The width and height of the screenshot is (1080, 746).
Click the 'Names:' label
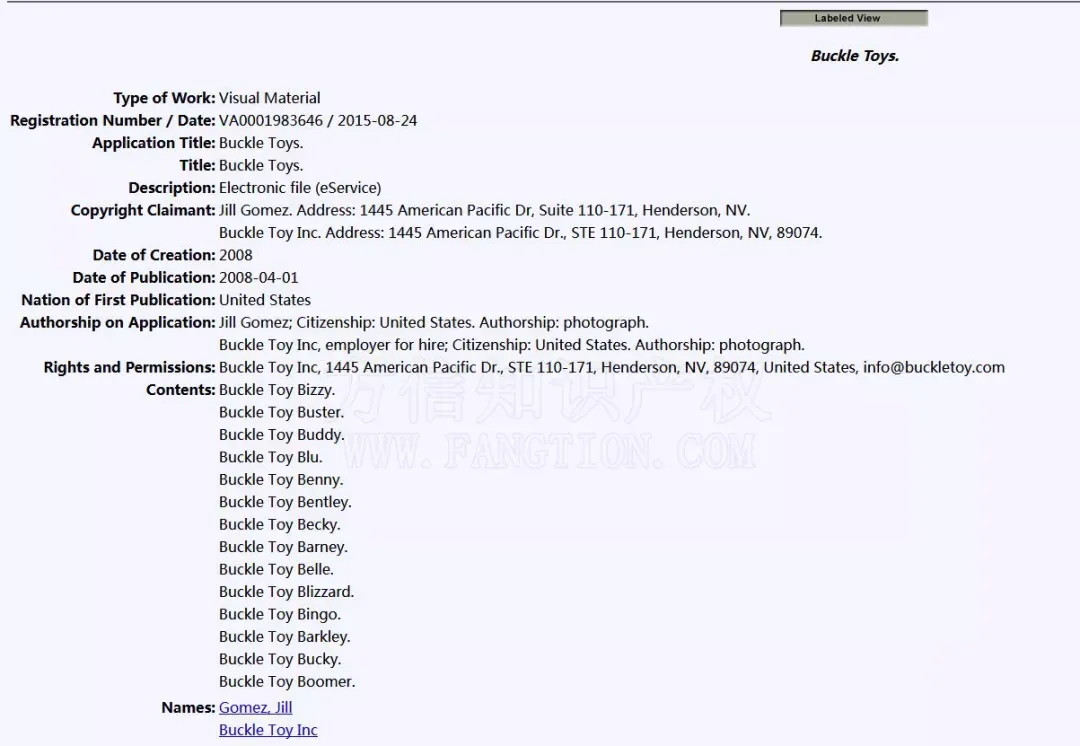[189, 707]
